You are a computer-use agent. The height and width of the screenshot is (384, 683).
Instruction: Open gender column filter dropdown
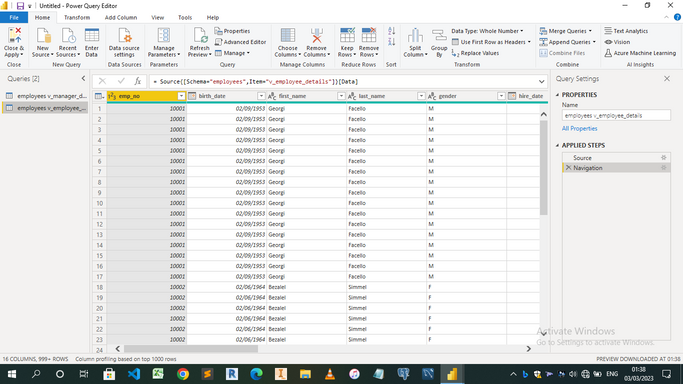click(501, 96)
